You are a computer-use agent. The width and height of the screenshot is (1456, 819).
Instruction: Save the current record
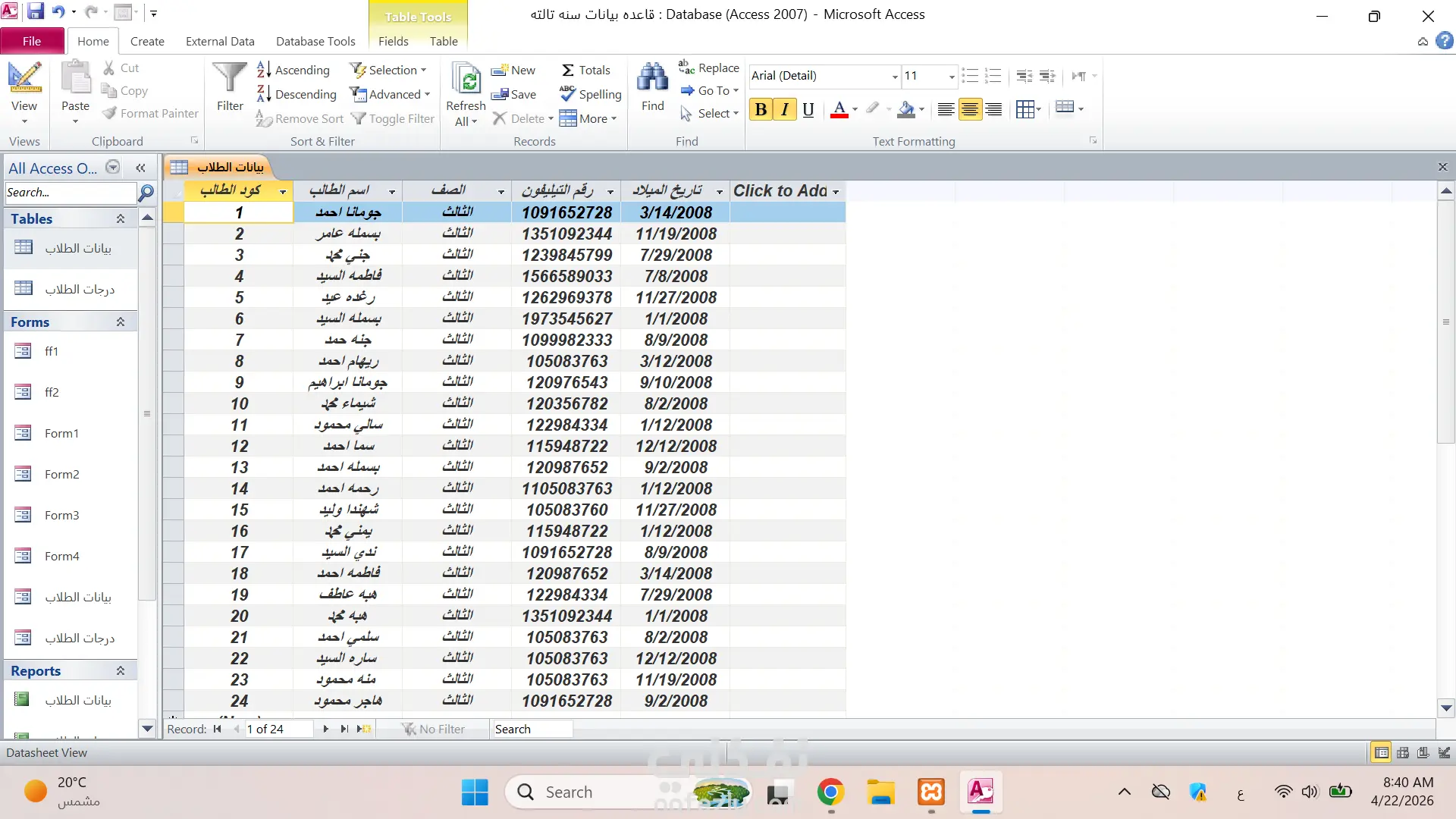(x=513, y=94)
